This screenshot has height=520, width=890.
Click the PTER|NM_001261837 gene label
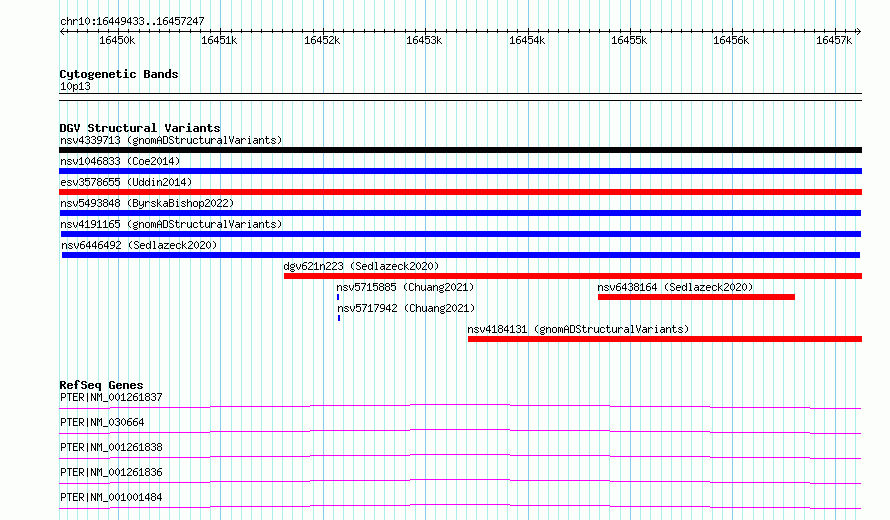click(x=111, y=397)
